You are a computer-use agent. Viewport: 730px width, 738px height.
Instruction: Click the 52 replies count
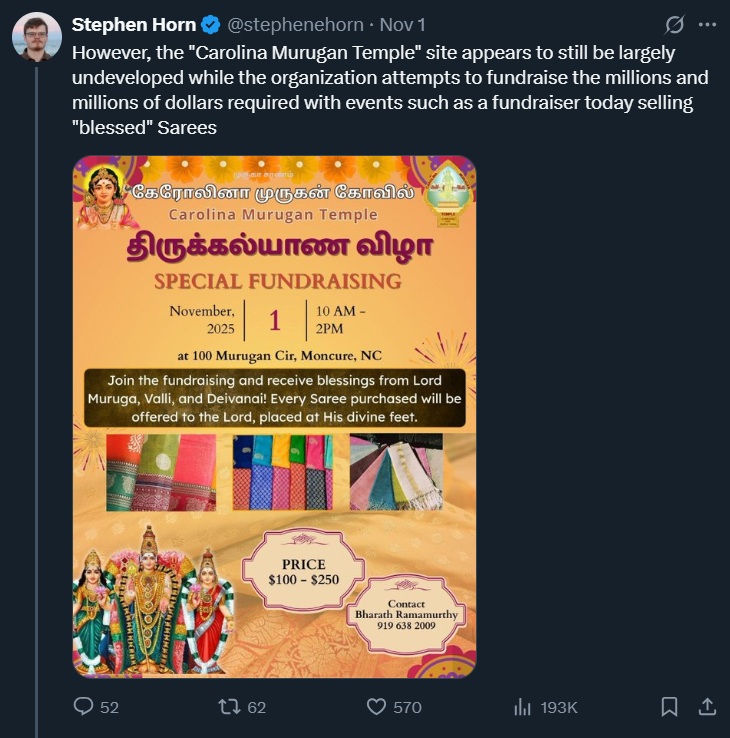(x=109, y=707)
